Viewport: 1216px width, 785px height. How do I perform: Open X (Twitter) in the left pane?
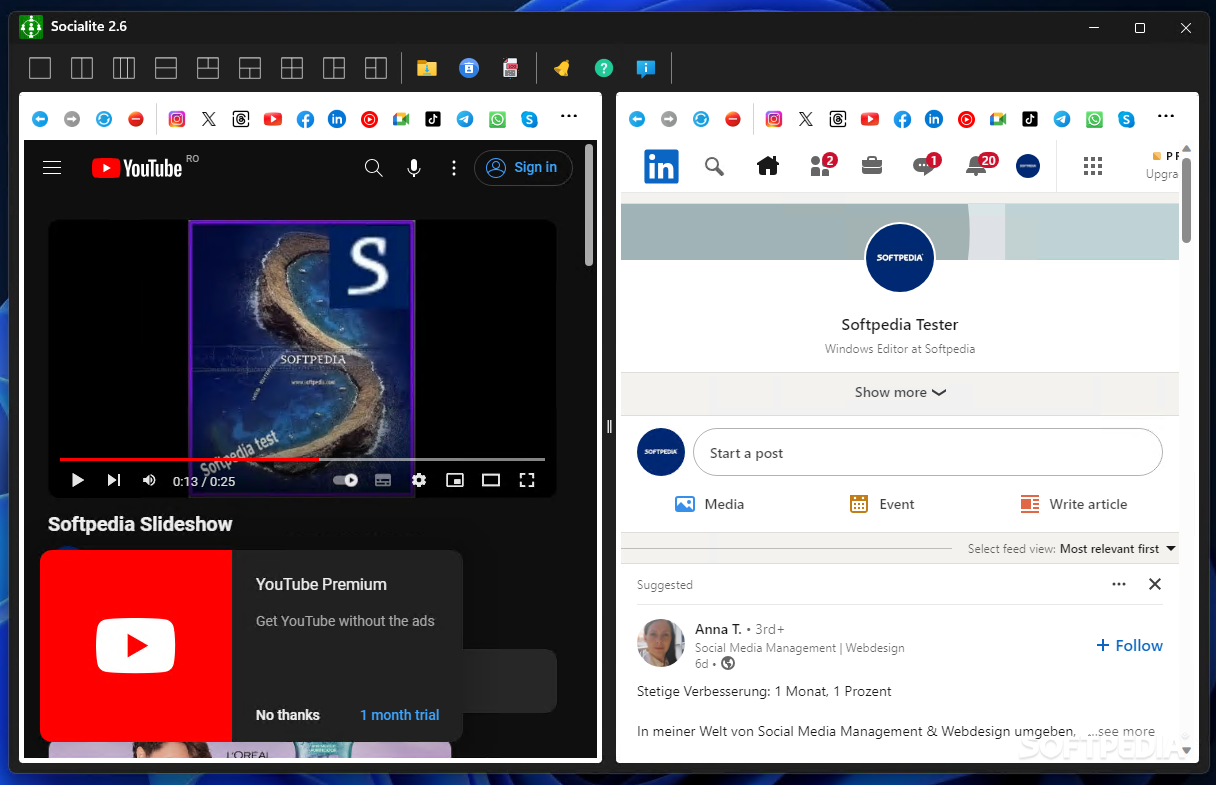[x=209, y=119]
